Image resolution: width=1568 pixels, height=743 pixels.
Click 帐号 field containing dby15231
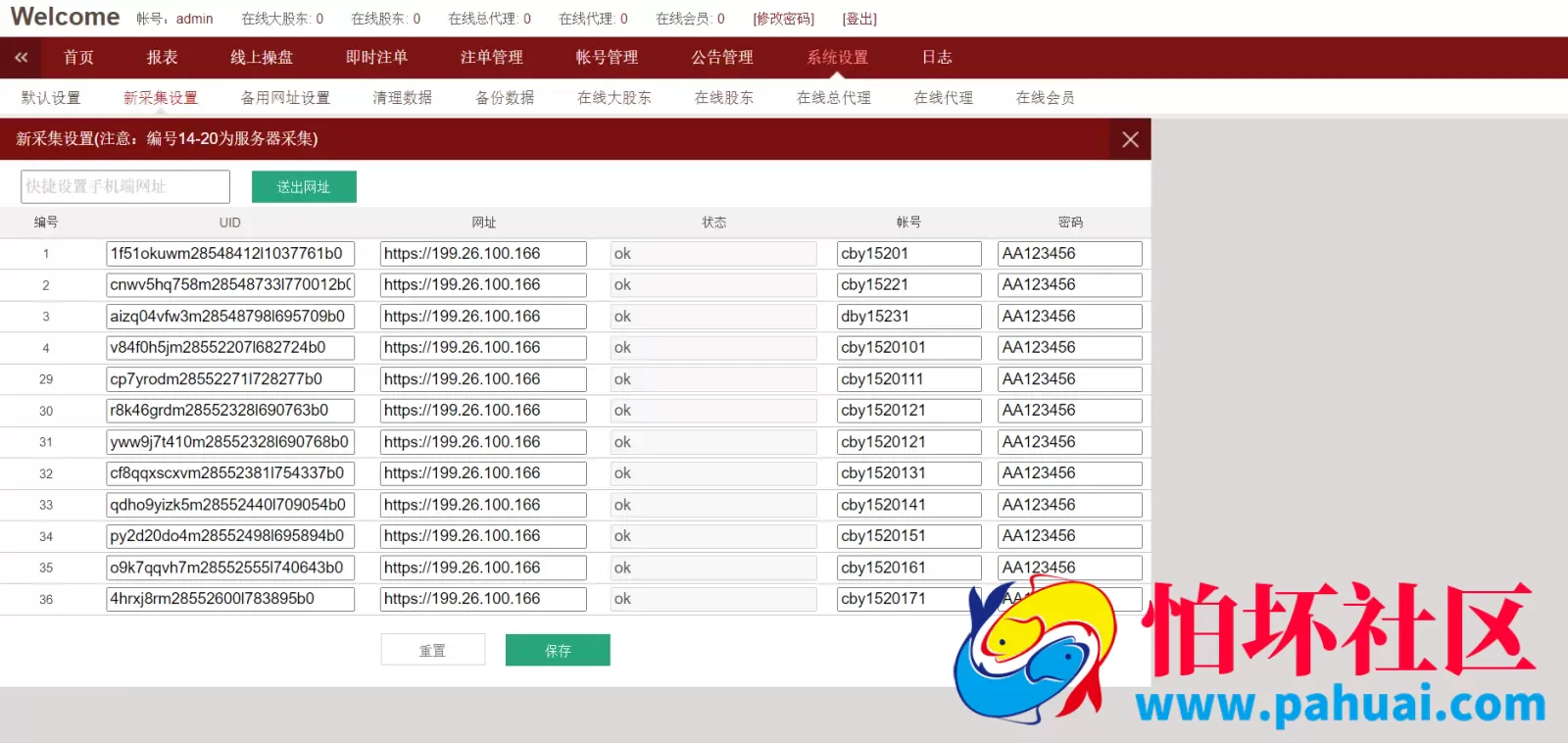coord(909,317)
